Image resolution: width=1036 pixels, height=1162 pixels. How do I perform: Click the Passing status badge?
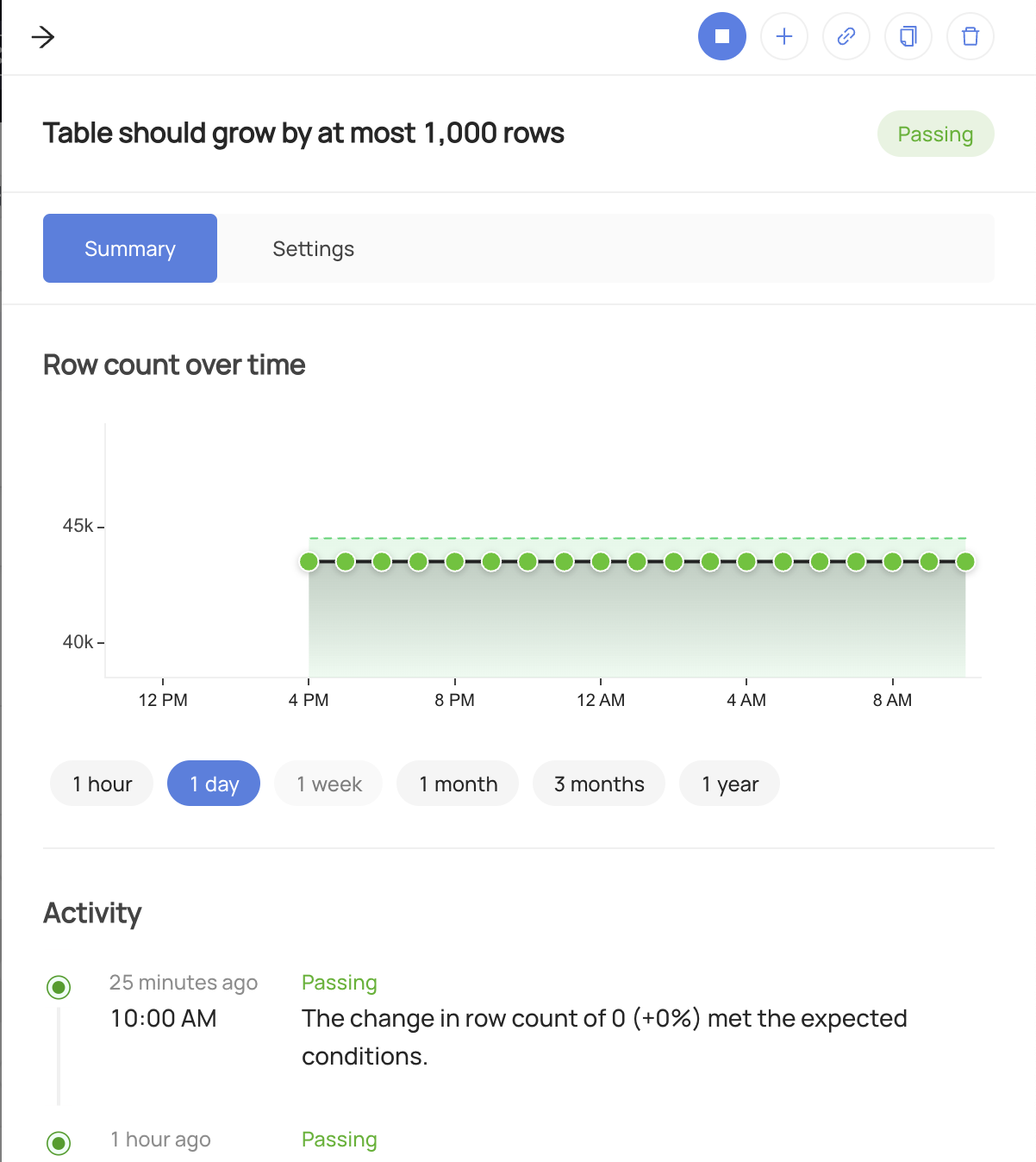click(x=935, y=134)
